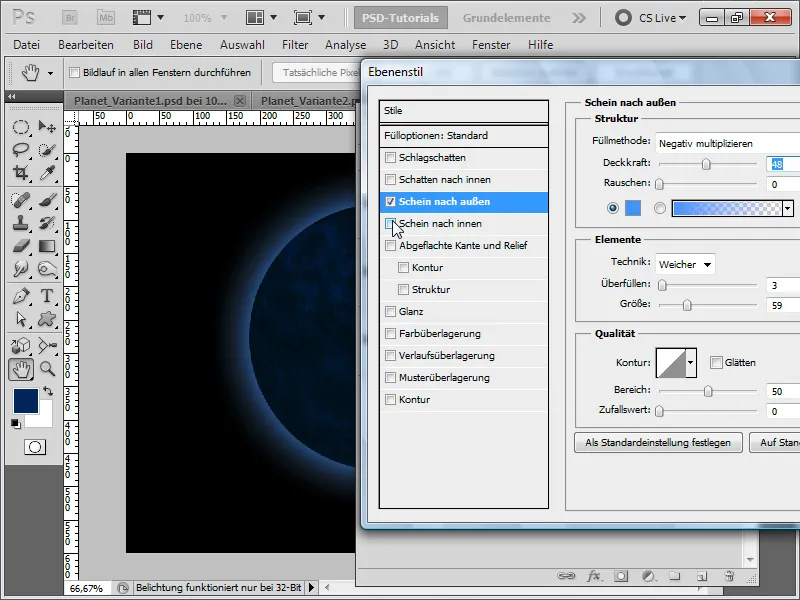Select the Spot Healing Brush tool
This screenshot has height=600, width=800.
[x=20, y=199]
